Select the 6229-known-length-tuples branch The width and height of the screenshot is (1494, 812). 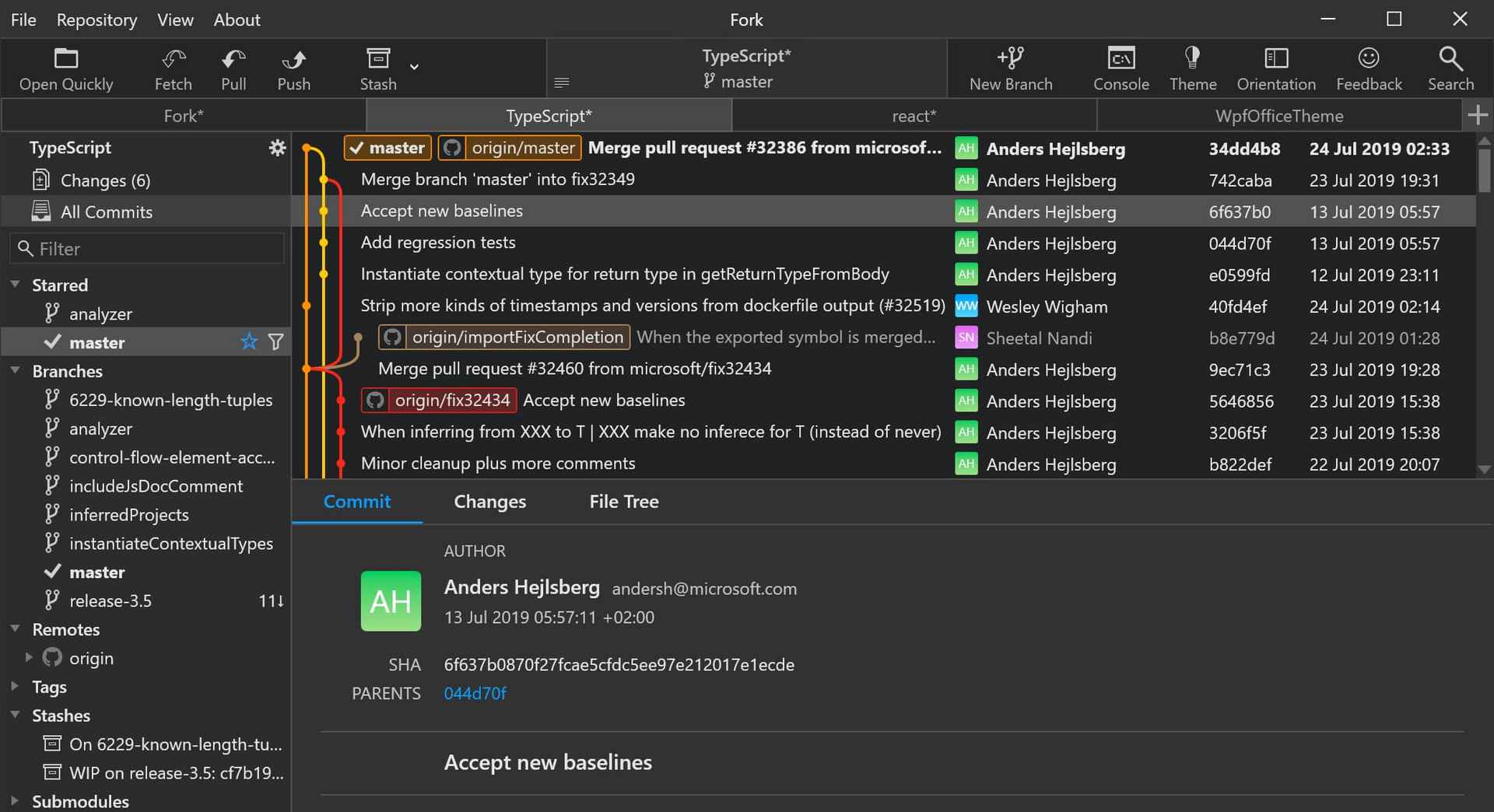146,400
